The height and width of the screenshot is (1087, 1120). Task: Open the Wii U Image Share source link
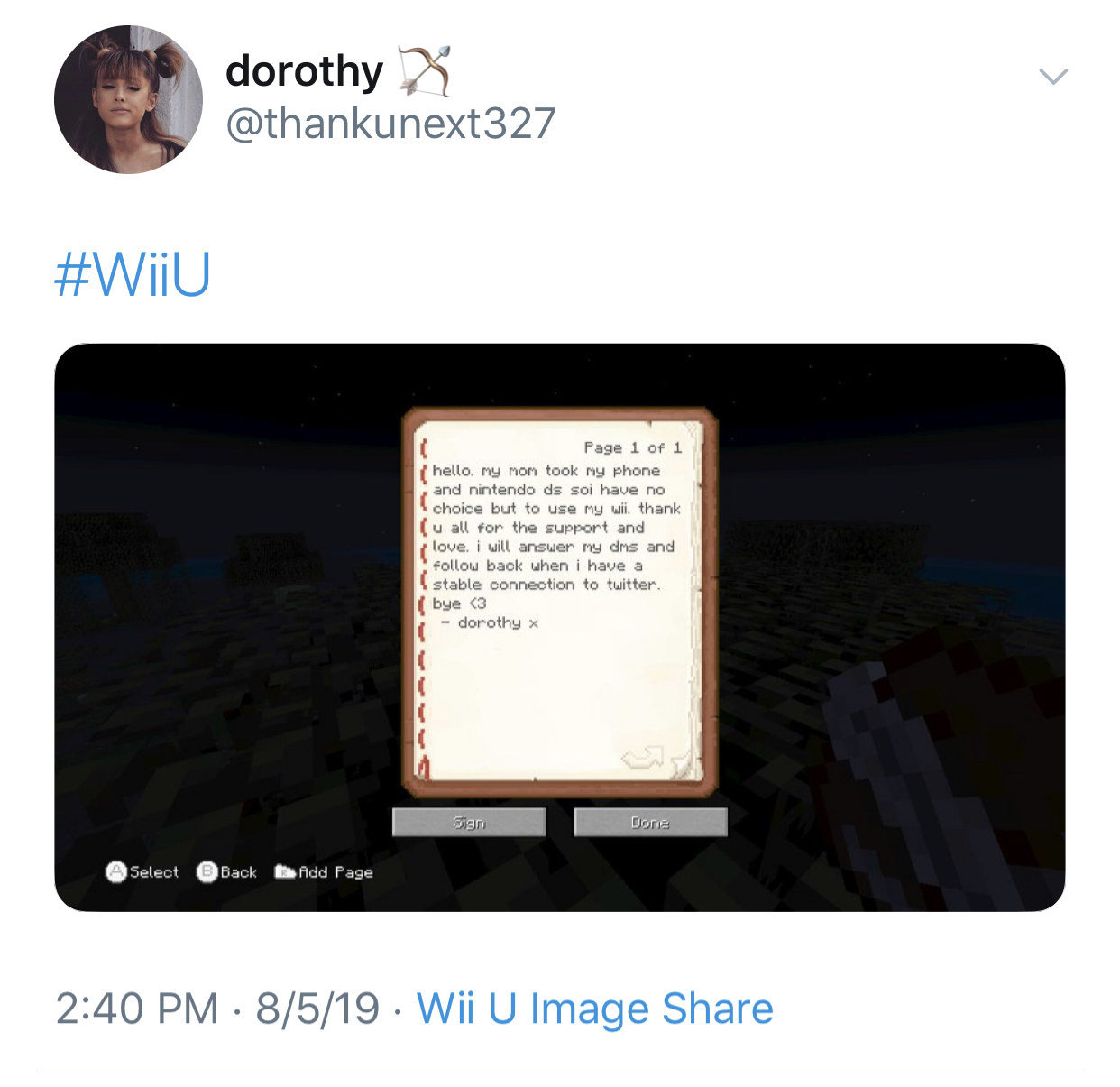coord(595,1009)
